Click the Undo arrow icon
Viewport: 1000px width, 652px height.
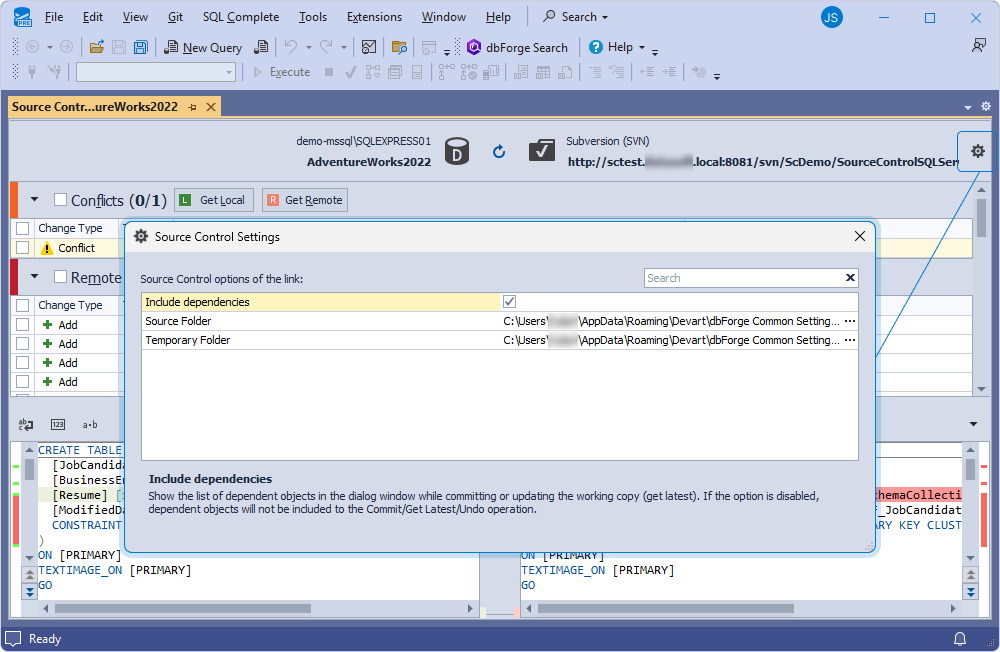point(291,47)
